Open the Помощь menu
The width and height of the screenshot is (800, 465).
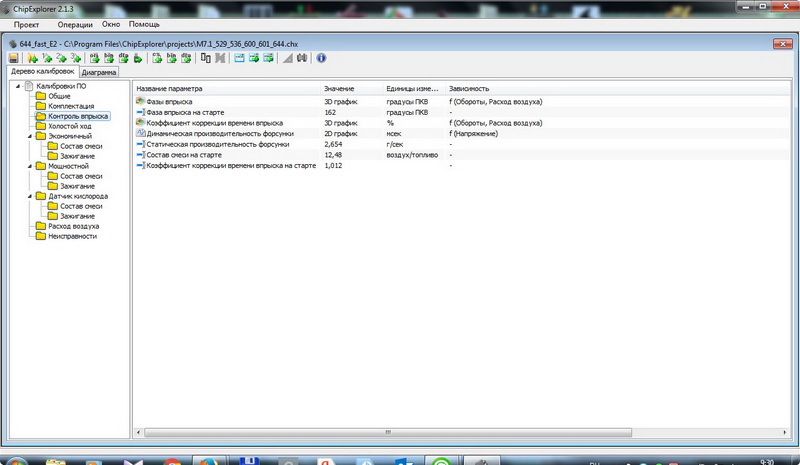tap(144, 22)
